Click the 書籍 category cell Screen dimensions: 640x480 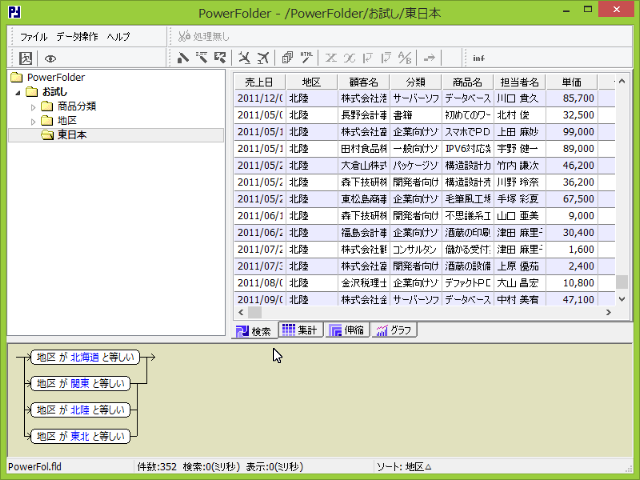[x=416, y=115]
